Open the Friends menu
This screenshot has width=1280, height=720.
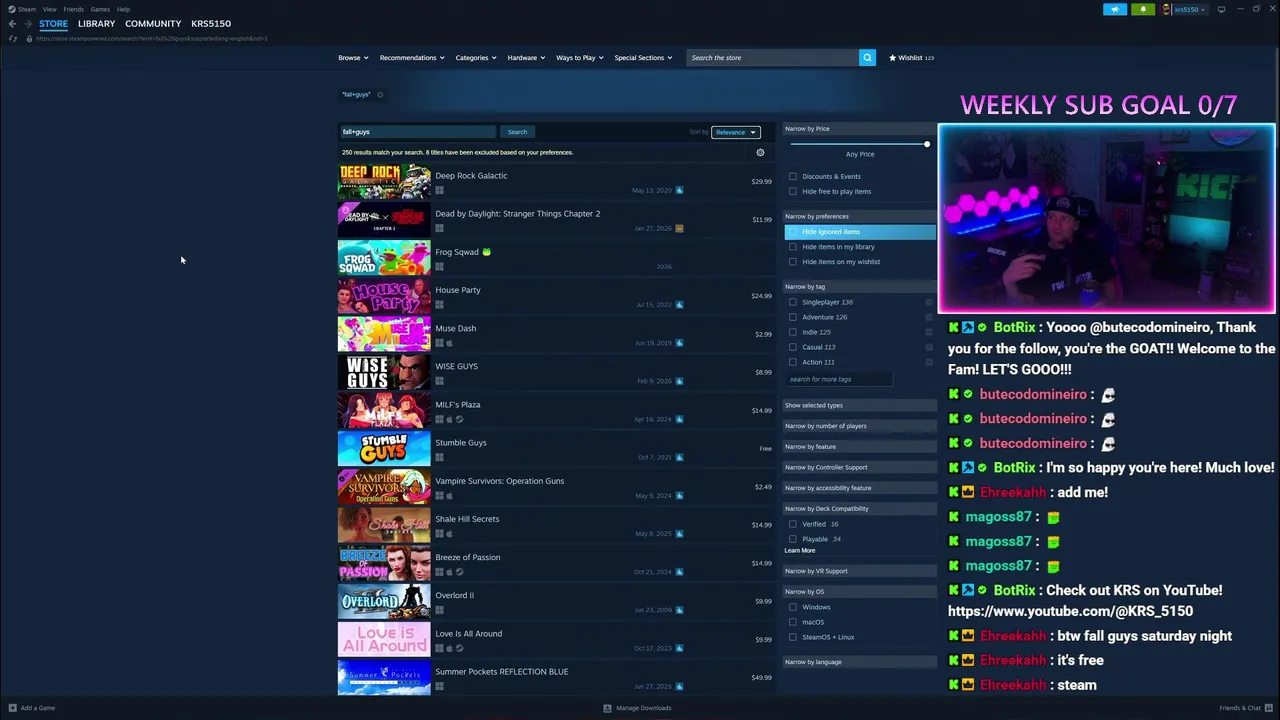[x=73, y=9]
